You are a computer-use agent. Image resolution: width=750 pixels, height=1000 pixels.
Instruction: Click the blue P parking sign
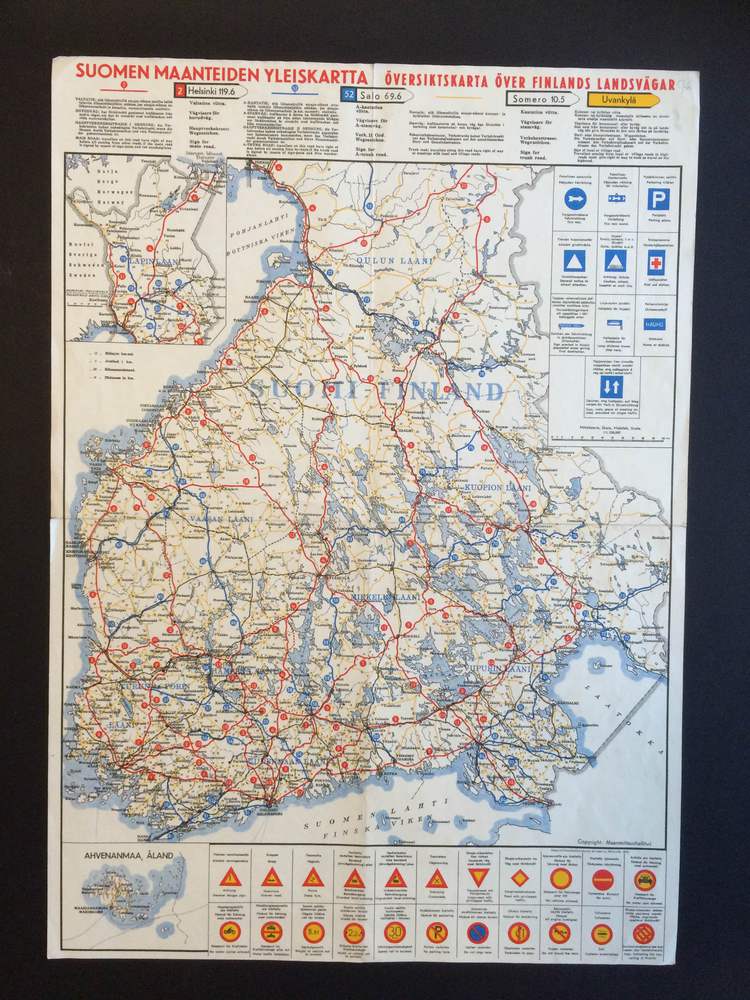[658, 200]
